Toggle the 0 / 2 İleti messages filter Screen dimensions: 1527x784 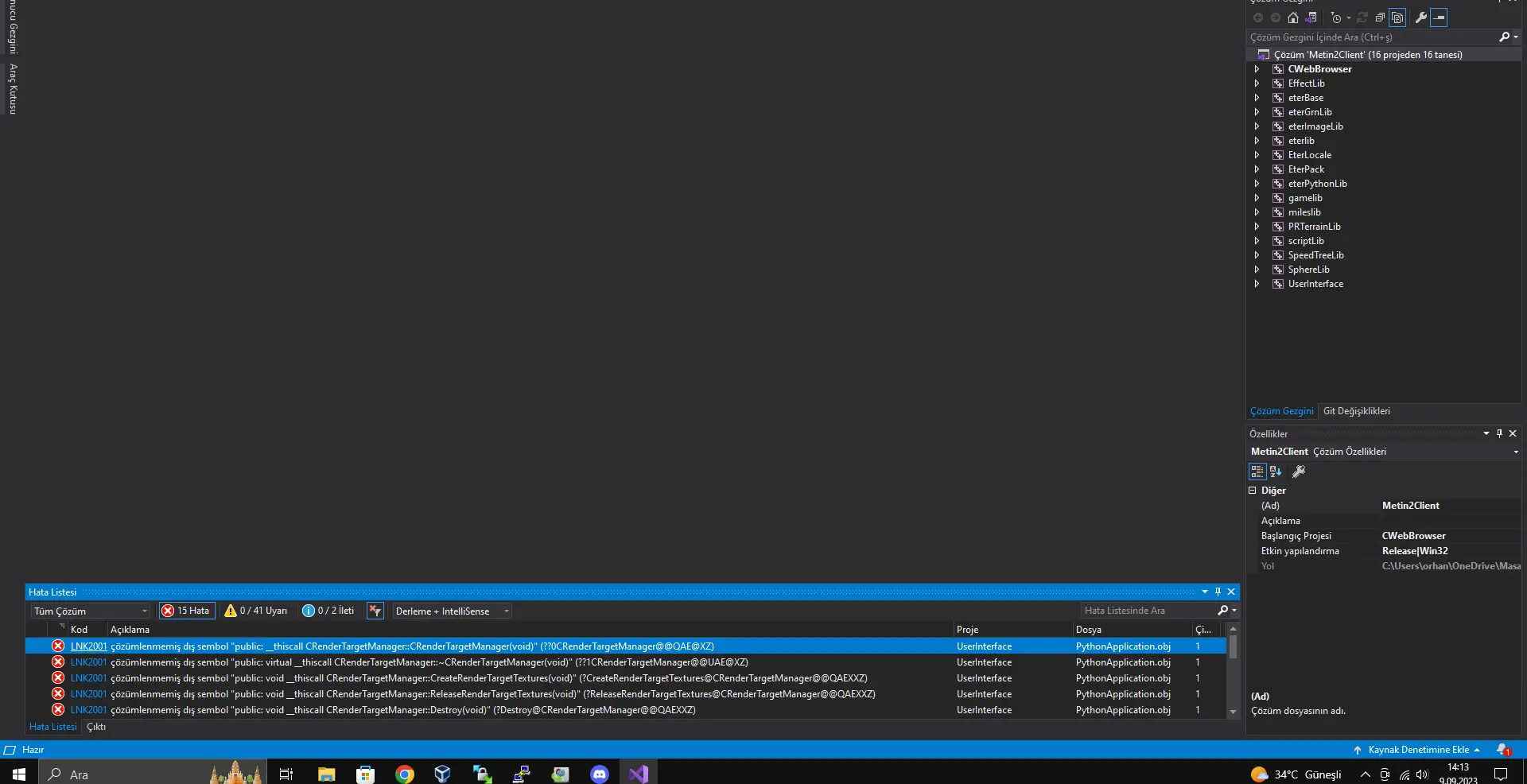click(x=328, y=611)
